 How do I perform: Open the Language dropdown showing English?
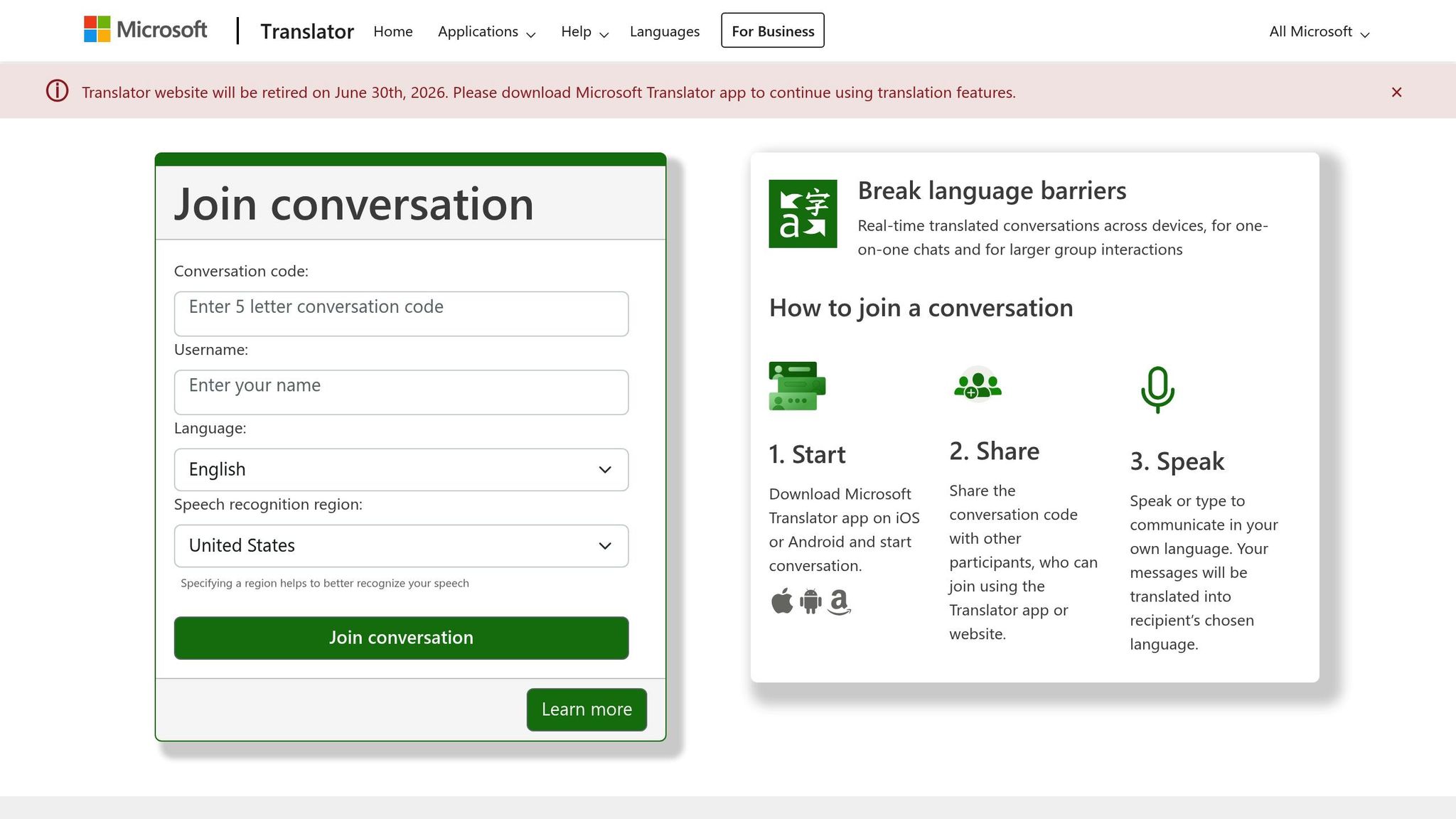(x=400, y=469)
